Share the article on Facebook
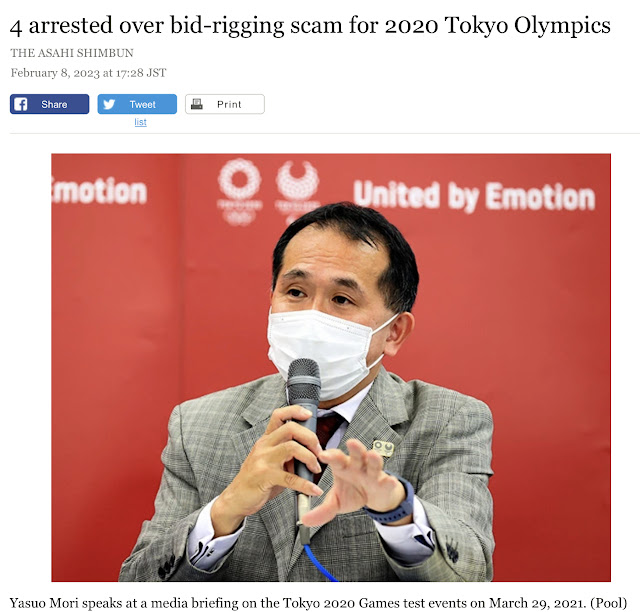The width and height of the screenshot is (640, 612). [49, 104]
